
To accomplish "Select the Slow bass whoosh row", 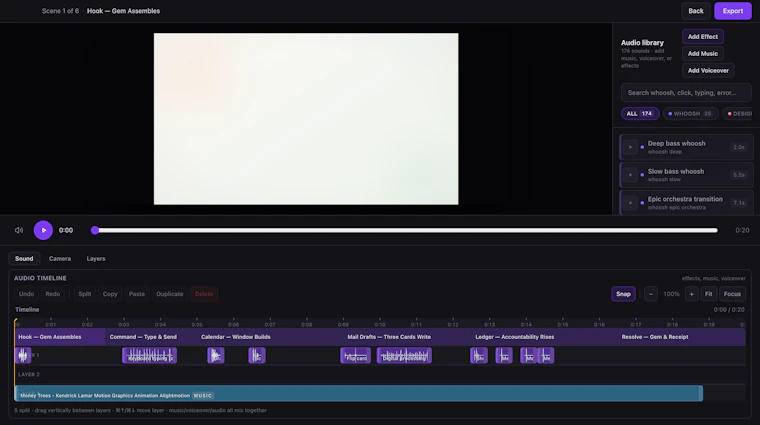I will 686,175.
